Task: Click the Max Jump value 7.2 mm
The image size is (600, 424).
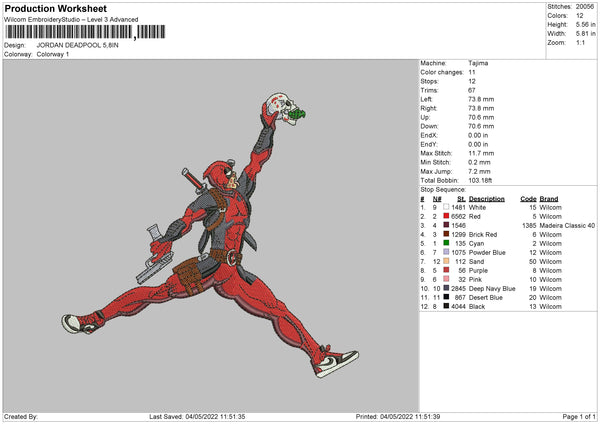Action: point(479,171)
